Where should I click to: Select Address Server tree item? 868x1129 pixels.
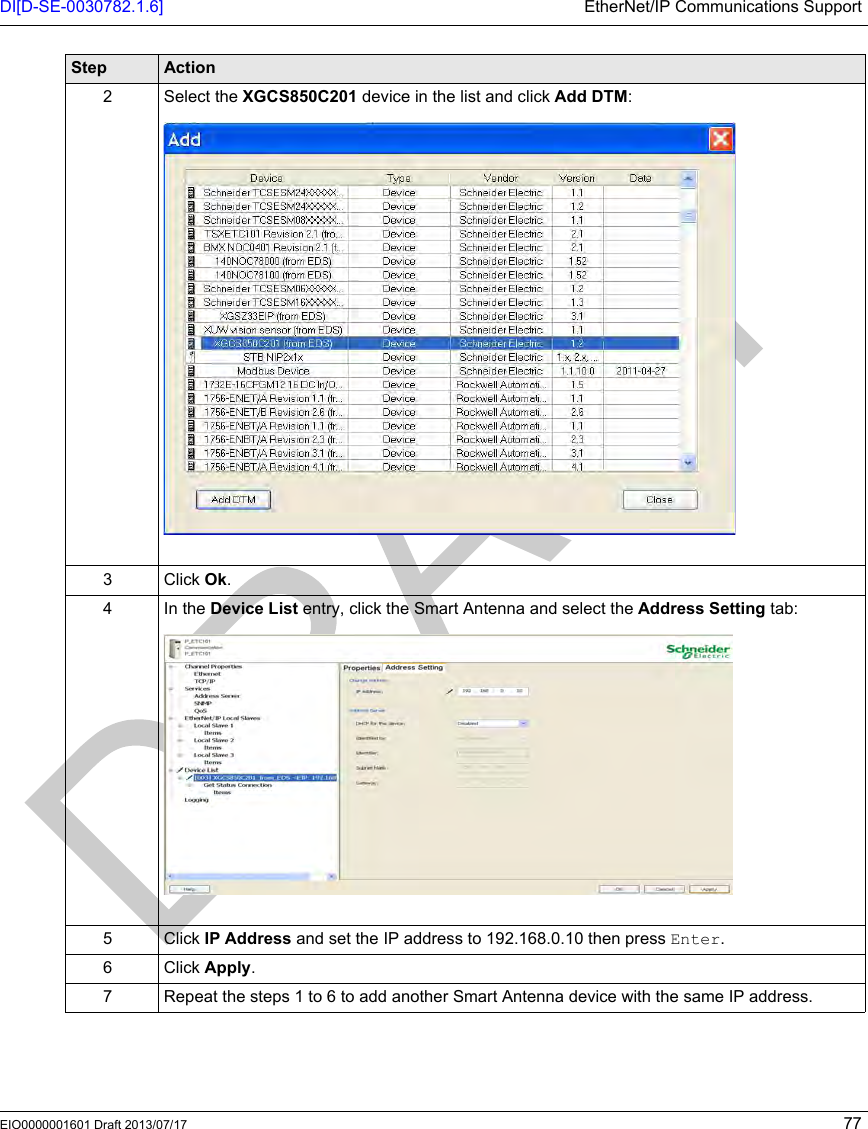point(217,696)
